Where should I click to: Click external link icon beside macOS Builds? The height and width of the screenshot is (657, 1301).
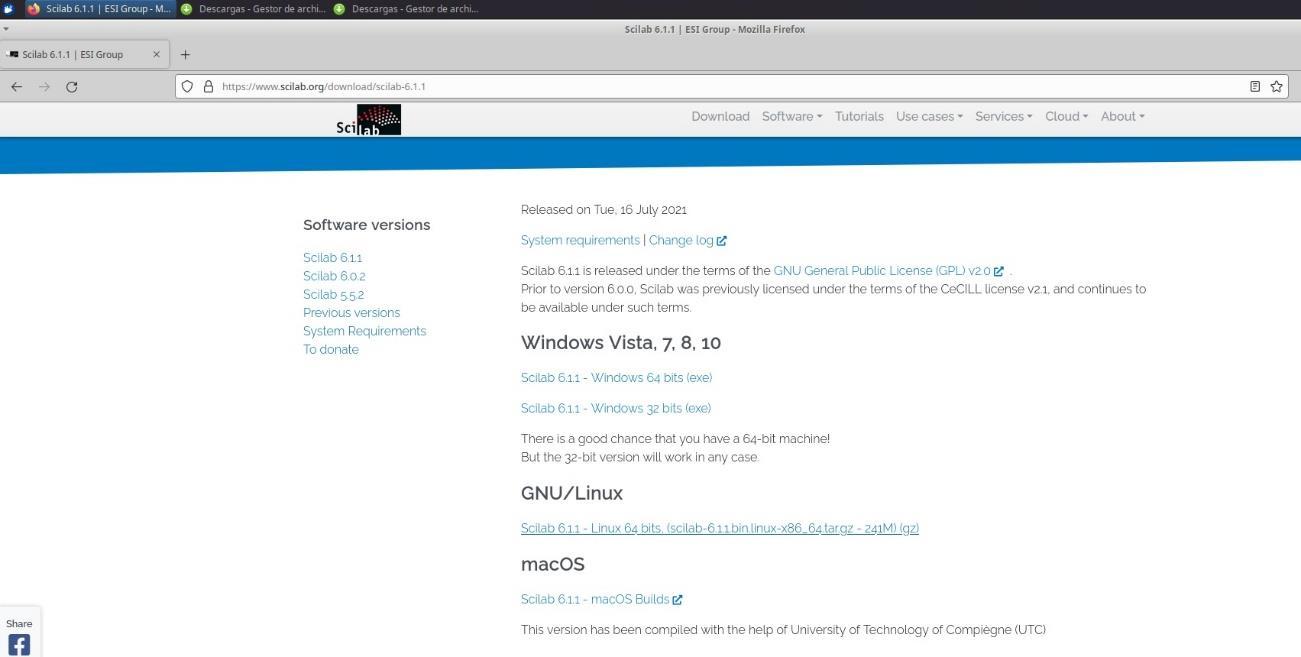coord(677,600)
